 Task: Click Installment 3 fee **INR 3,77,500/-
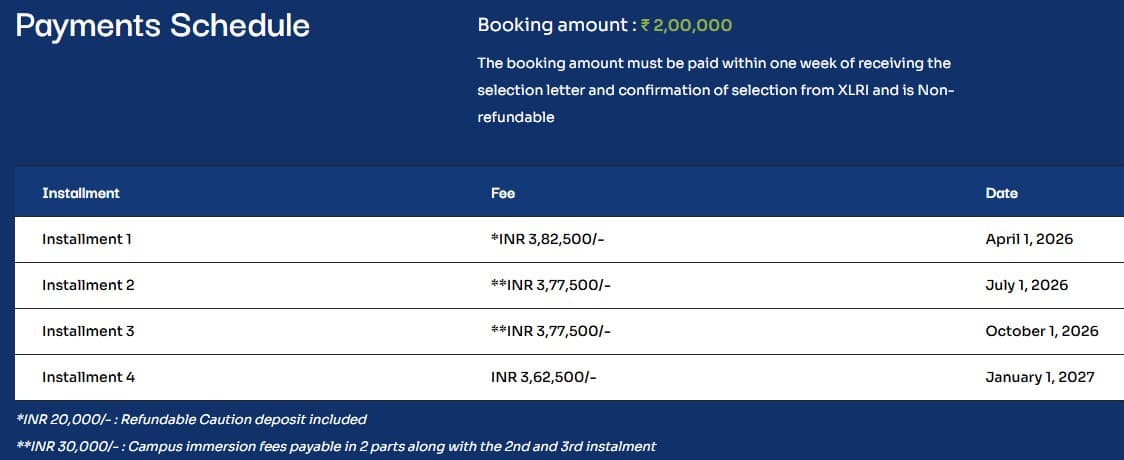tap(551, 331)
